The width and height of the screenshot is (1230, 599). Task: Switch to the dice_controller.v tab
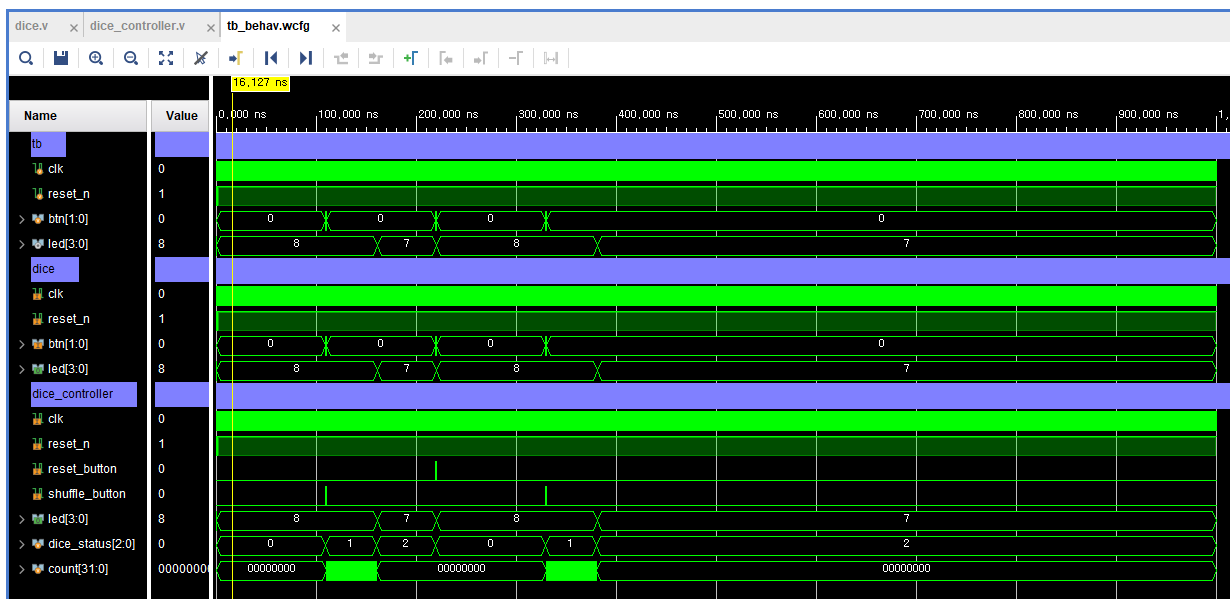136,26
